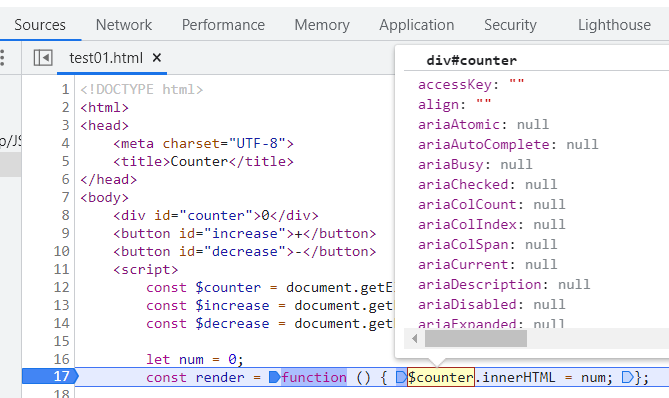
Task: Set breakpoint at line number 12
Action: click(61, 287)
